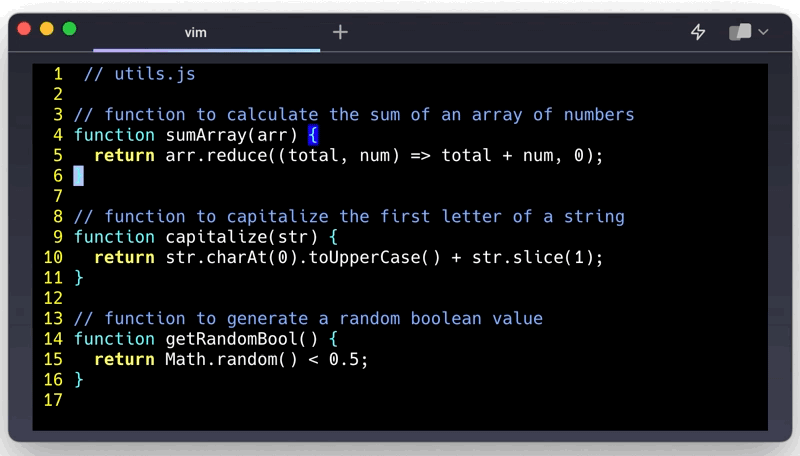Open a new tab with plus icon
The image size is (800, 456).
[x=340, y=32]
